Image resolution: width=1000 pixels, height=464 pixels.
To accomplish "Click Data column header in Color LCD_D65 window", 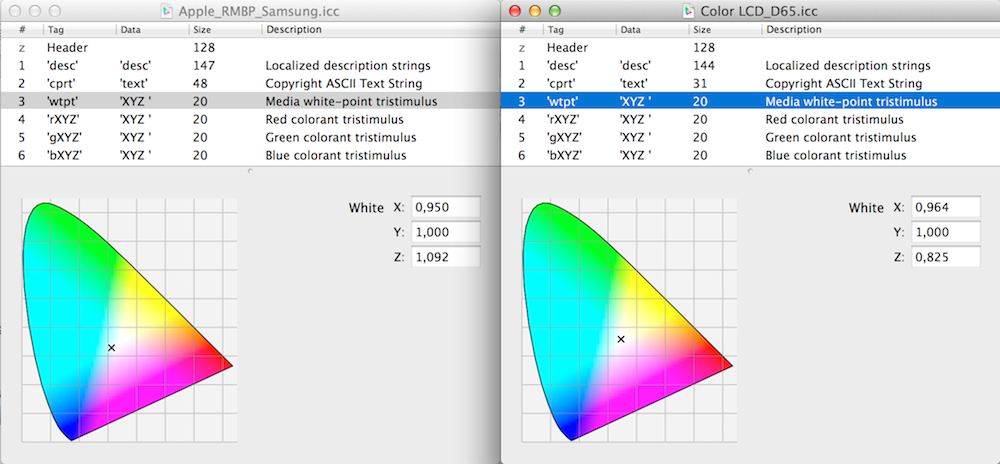I will [652, 30].
